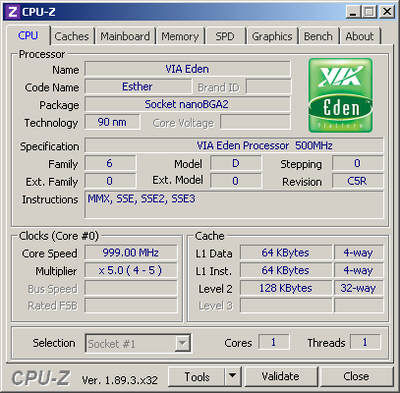Viewport: 400px width, 393px height.
Task: Click the Level 2 128 KBytes value
Action: (286, 288)
